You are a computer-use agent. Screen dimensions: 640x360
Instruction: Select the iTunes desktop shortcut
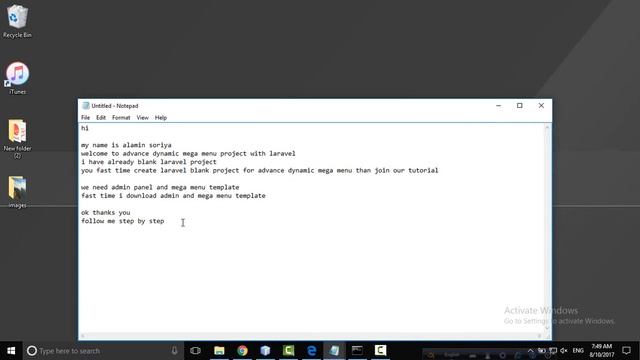[17, 78]
